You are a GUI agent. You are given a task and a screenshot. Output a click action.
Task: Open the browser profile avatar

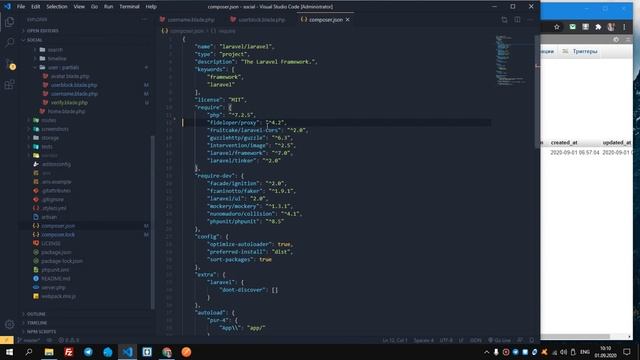pyautogui.click(x=611, y=27)
